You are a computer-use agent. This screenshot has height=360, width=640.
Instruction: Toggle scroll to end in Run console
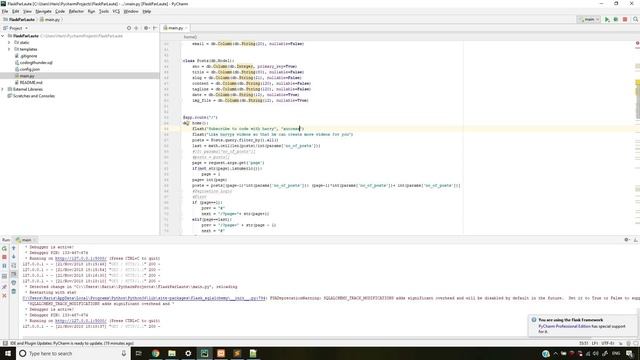click(13, 274)
